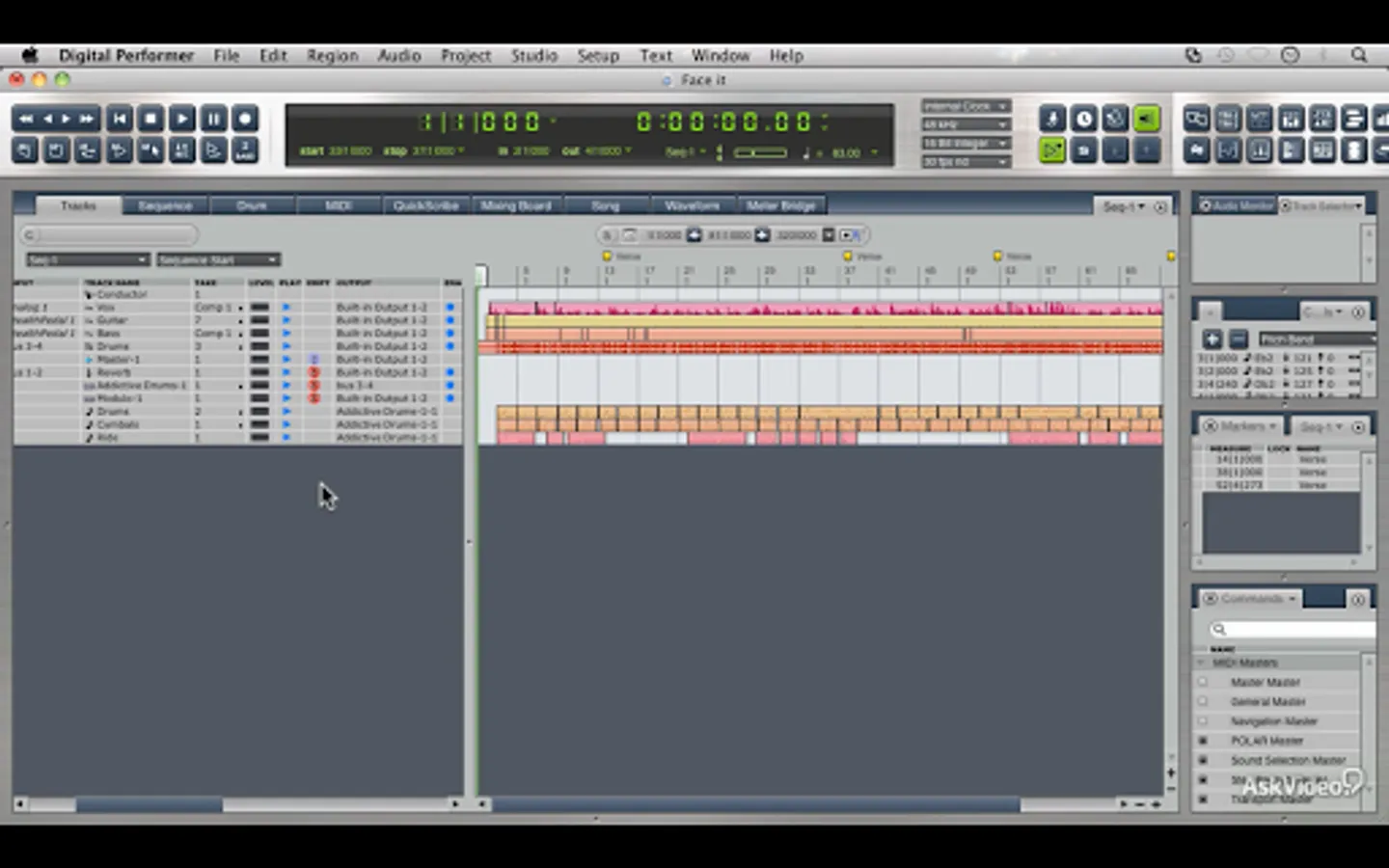The image size is (1389, 868).
Task: Open the Seq-1 menu in tracks window
Action: [1123, 206]
